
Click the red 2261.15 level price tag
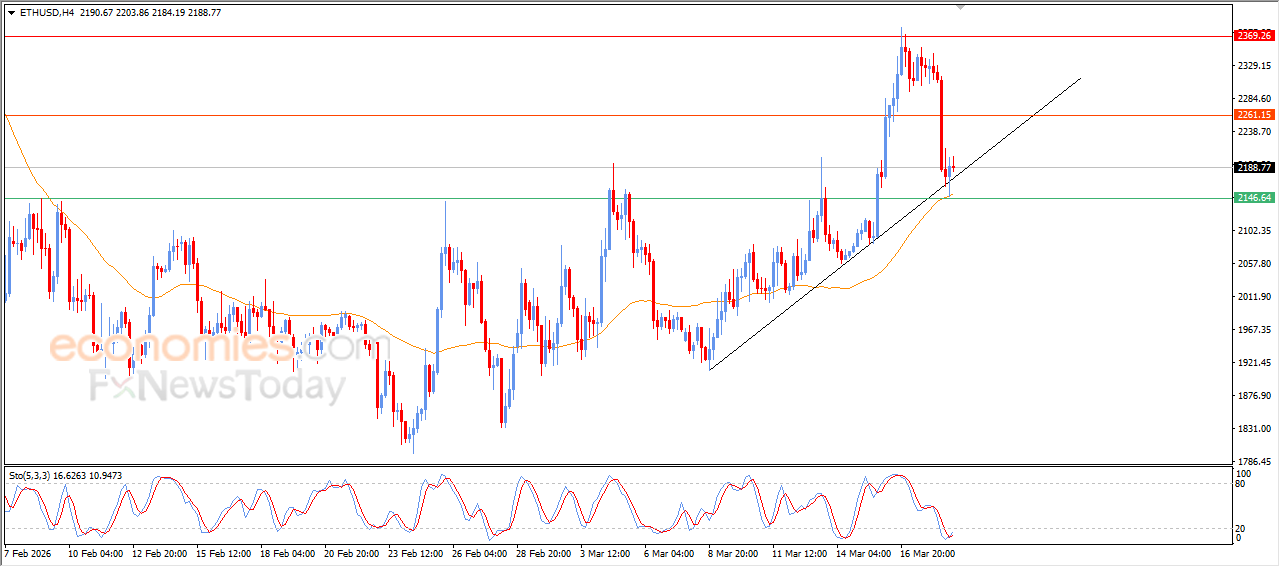[1254, 115]
